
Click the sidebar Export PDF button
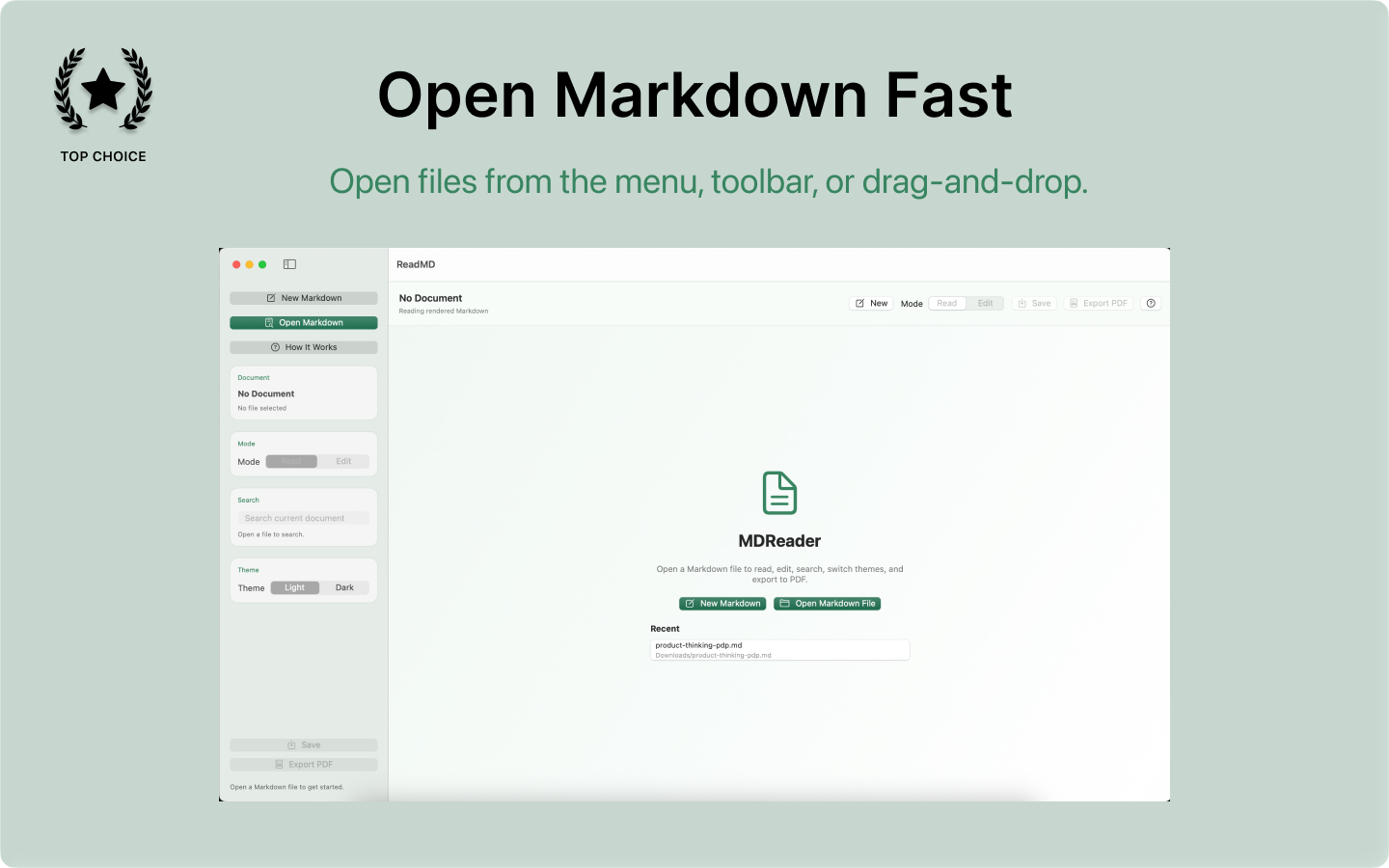tap(304, 765)
